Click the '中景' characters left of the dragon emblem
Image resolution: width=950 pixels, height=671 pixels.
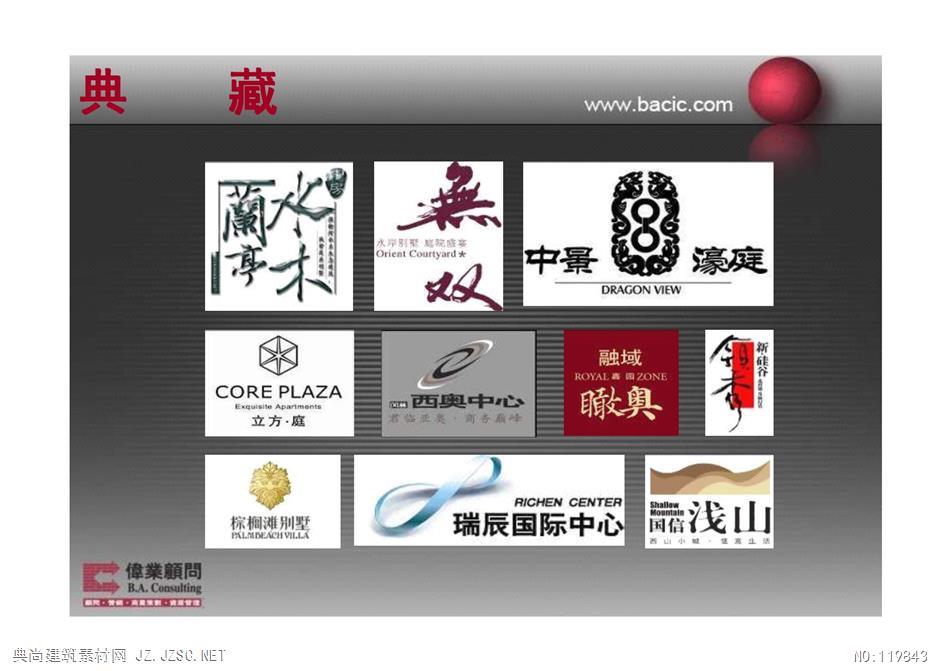561,261
